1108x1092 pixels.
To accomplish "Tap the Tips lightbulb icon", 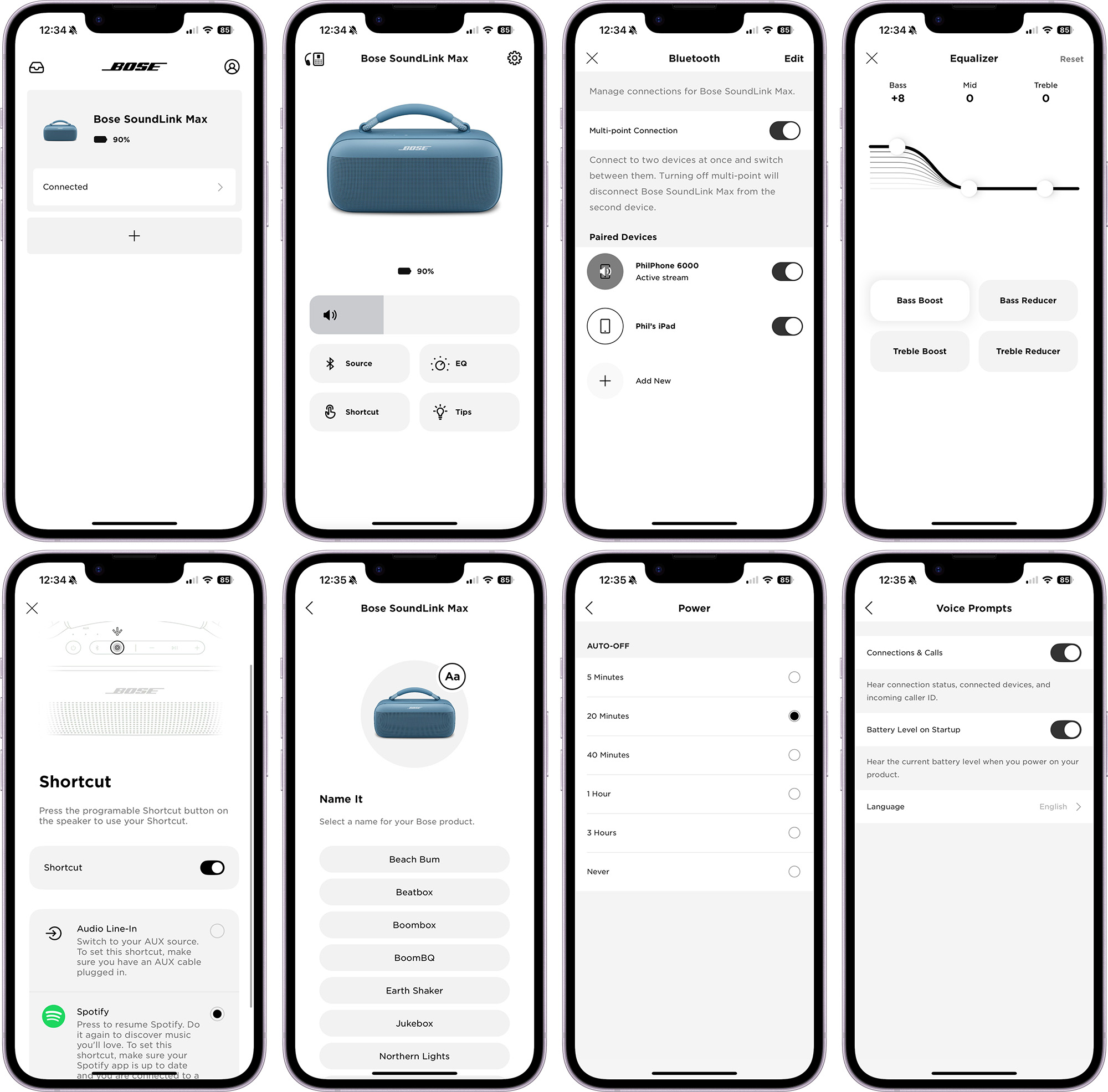I will (x=441, y=410).
